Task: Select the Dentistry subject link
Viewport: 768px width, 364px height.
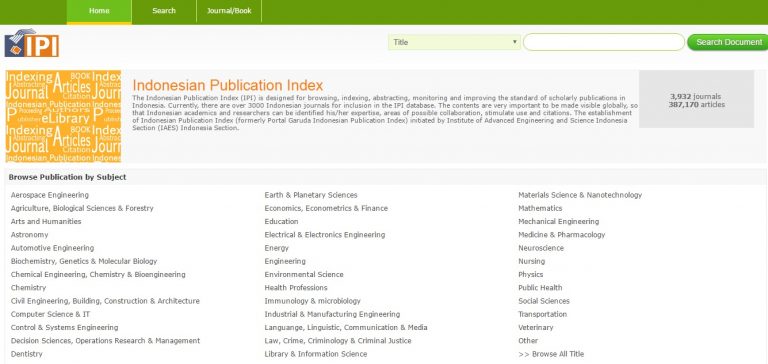Action: click(26, 354)
